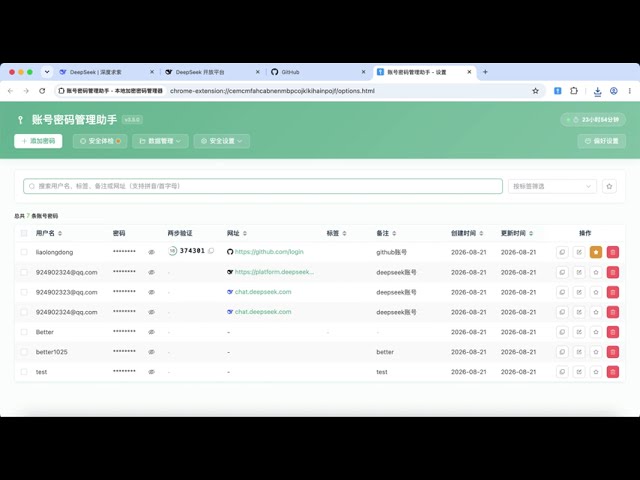640x480 pixels.
Task: Open the 按标签筛选 tag filter combo box
Action: 552,186
